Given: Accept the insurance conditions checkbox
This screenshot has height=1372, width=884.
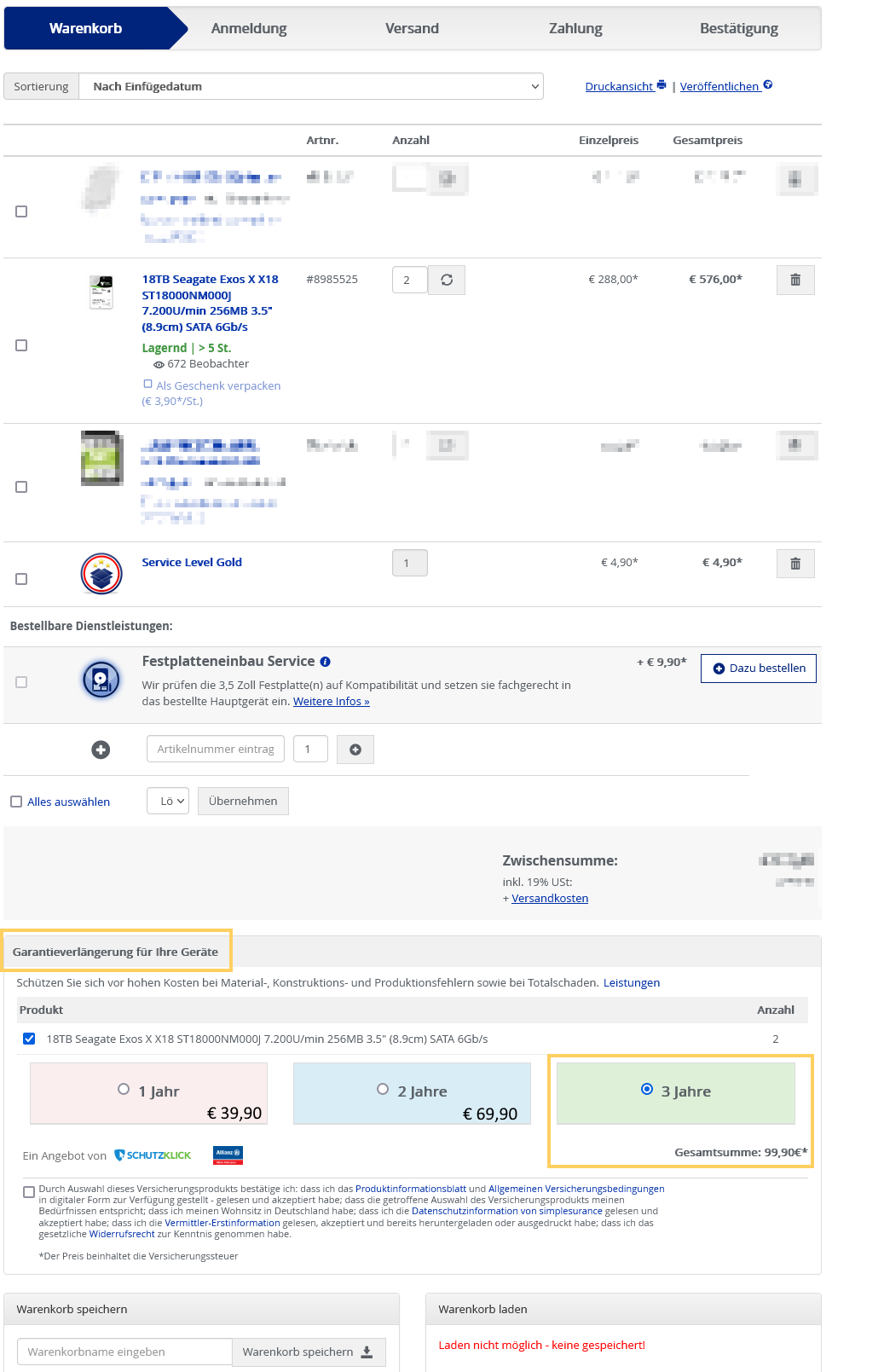Looking at the screenshot, I should [x=29, y=1192].
